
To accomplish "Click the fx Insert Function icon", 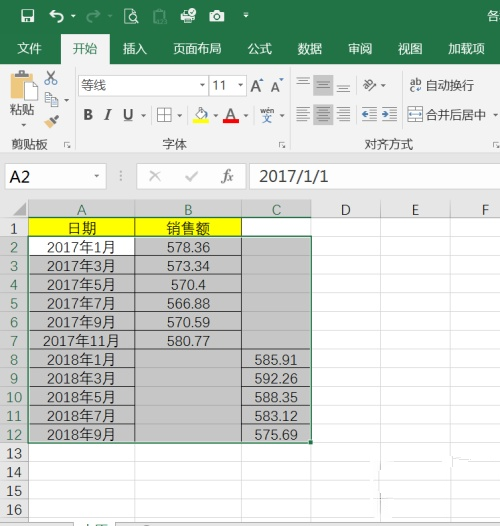I will 227,176.
